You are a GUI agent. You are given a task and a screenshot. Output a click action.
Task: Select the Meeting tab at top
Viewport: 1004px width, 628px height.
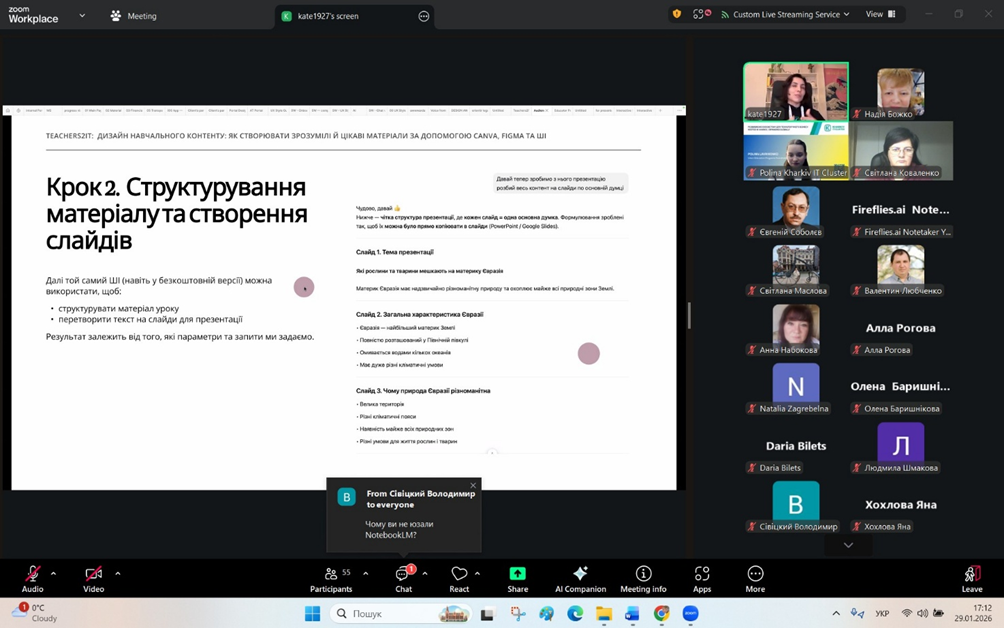(133, 16)
